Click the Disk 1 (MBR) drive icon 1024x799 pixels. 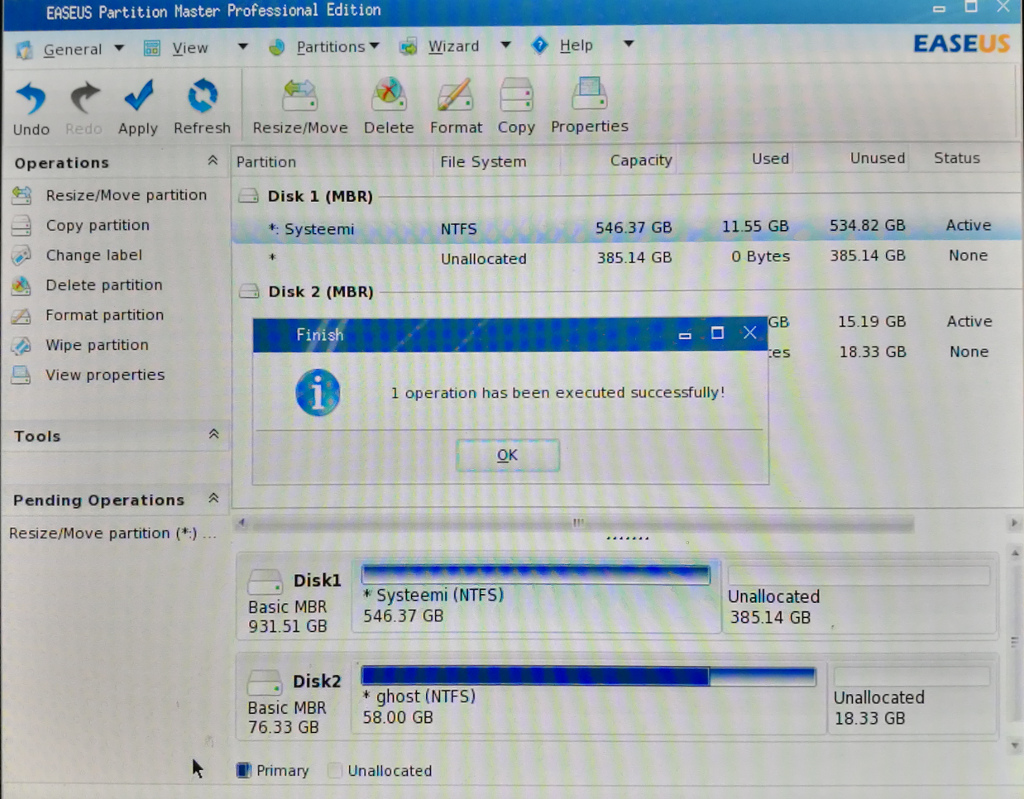[249, 195]
